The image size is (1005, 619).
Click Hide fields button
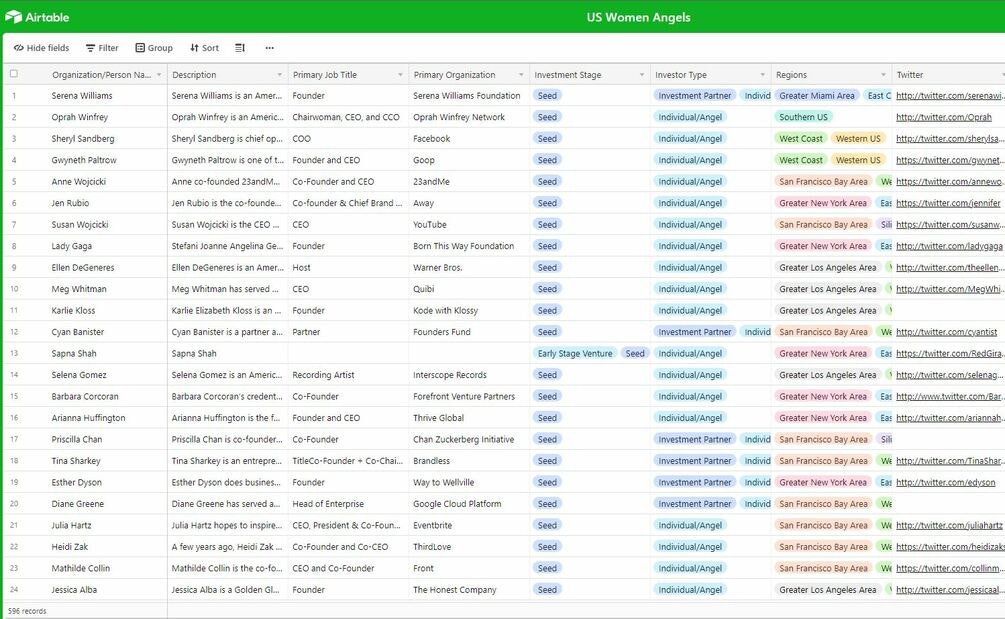coord(42,48)
